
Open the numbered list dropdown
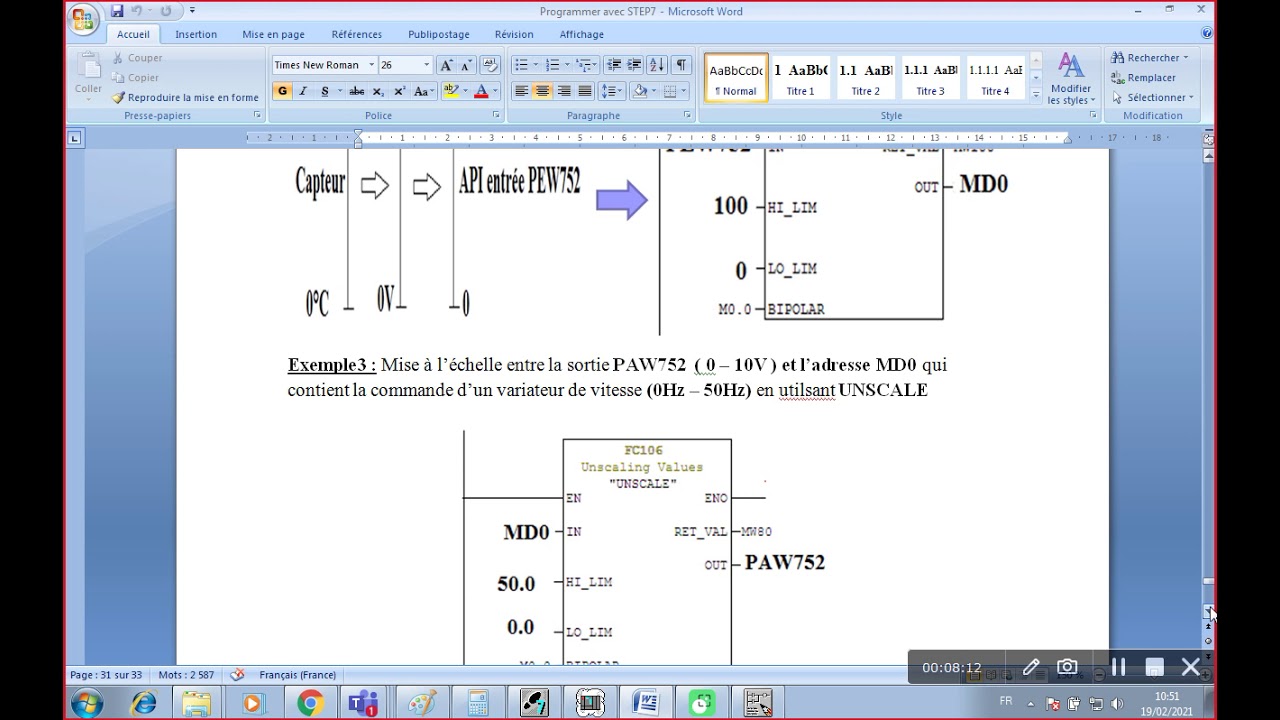(566, 65)
